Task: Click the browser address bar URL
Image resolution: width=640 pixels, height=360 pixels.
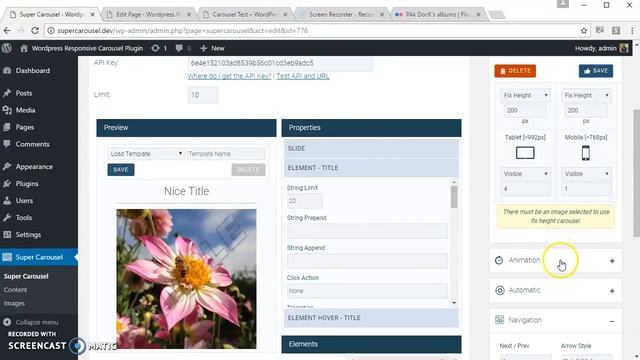Action: point(183,31)
